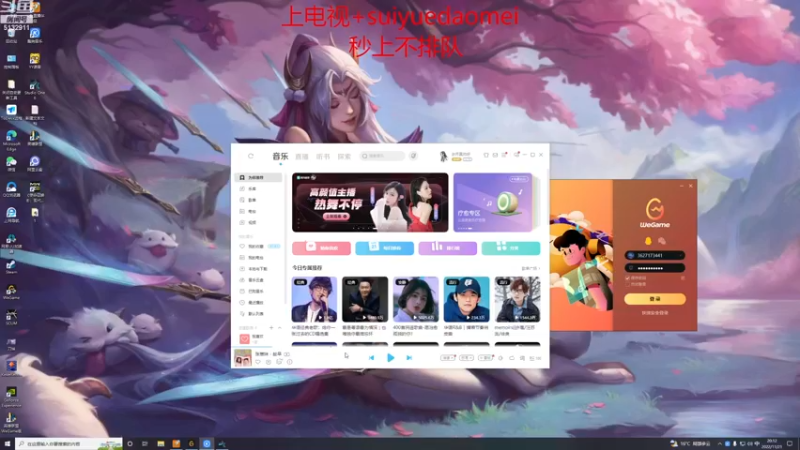Open the play queue list icon
The width and height of the screenshot is (800, 450).
click(535, 358)
